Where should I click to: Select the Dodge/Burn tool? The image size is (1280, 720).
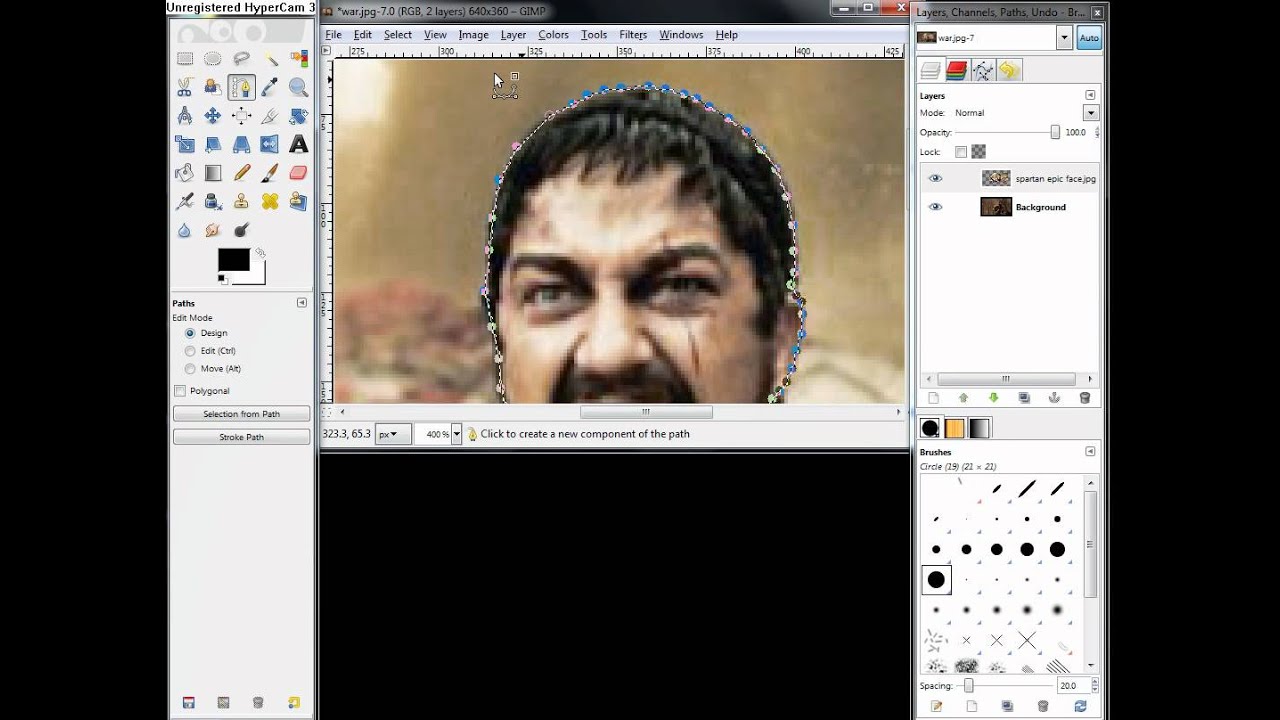pos(241,230)
